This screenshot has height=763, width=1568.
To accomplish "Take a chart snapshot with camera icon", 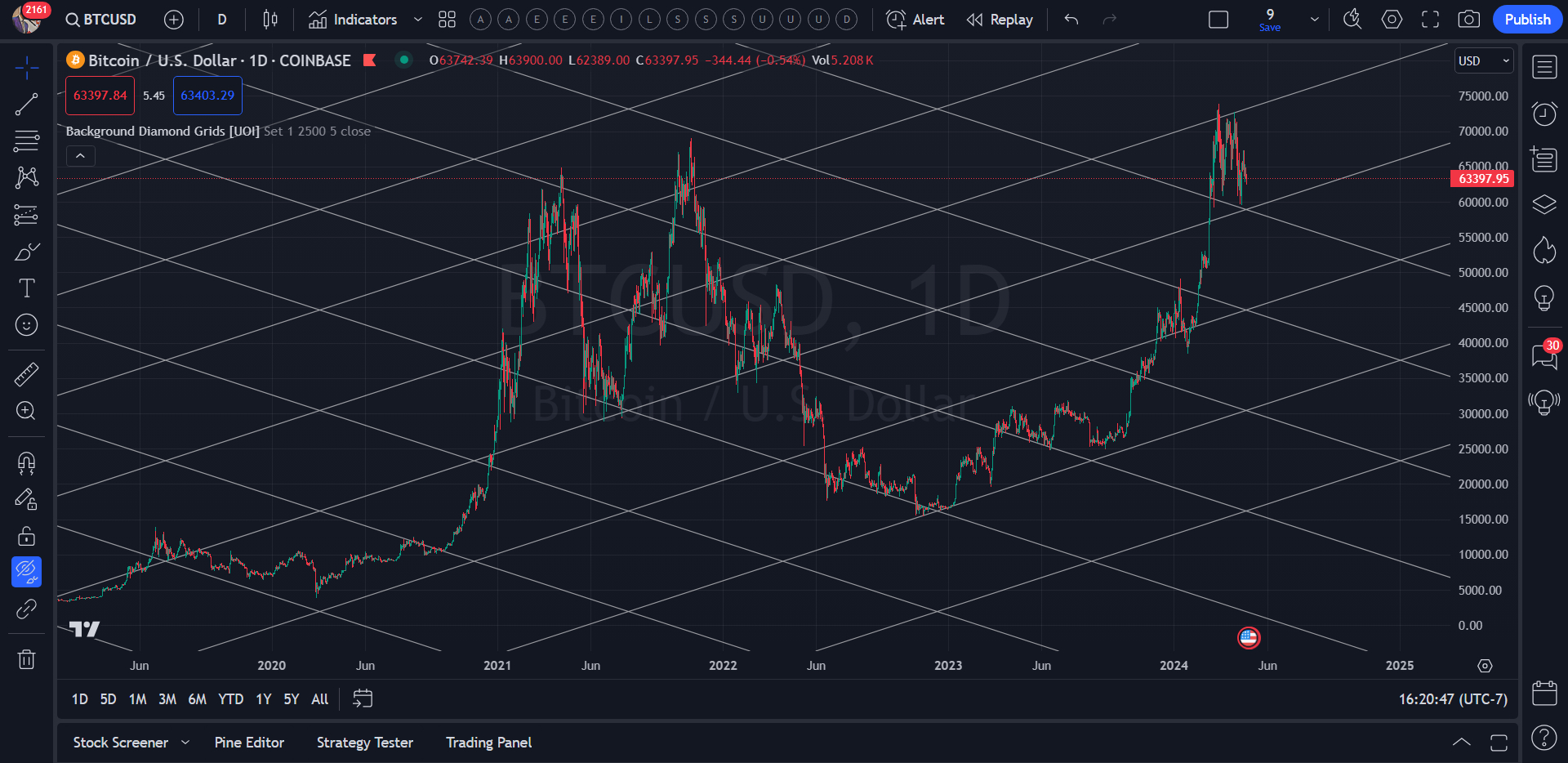I will tap(1468, 20).
